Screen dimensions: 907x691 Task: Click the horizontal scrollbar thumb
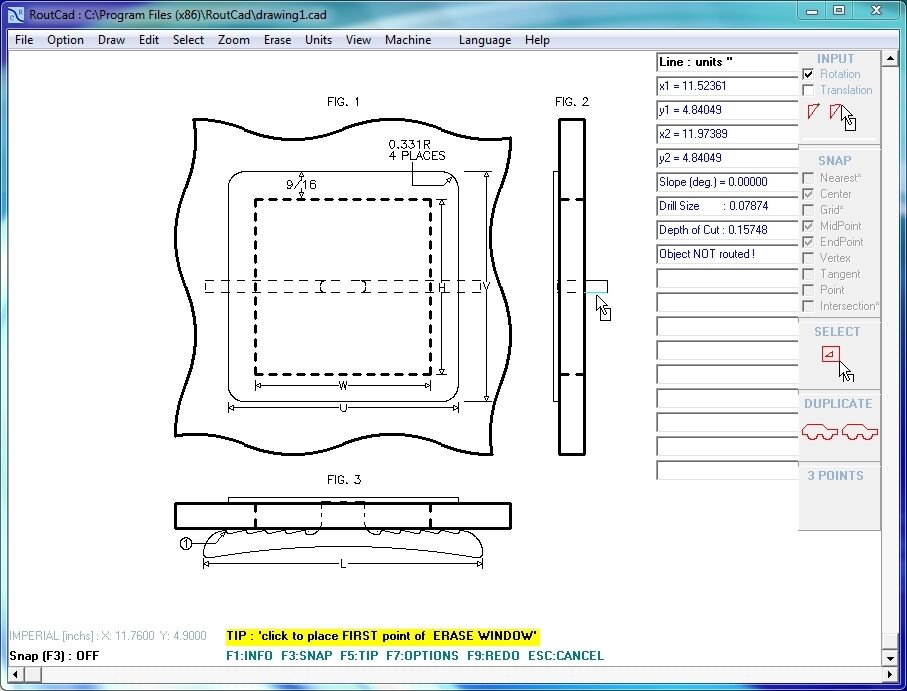click(x=32, y=674)
